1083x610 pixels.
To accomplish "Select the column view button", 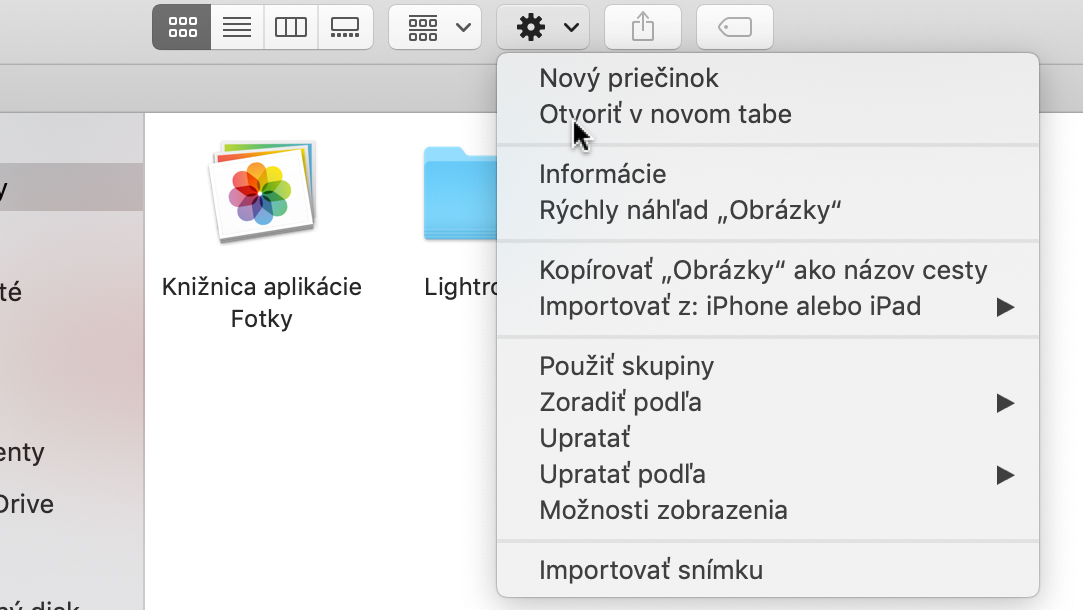I will (291, 28).
